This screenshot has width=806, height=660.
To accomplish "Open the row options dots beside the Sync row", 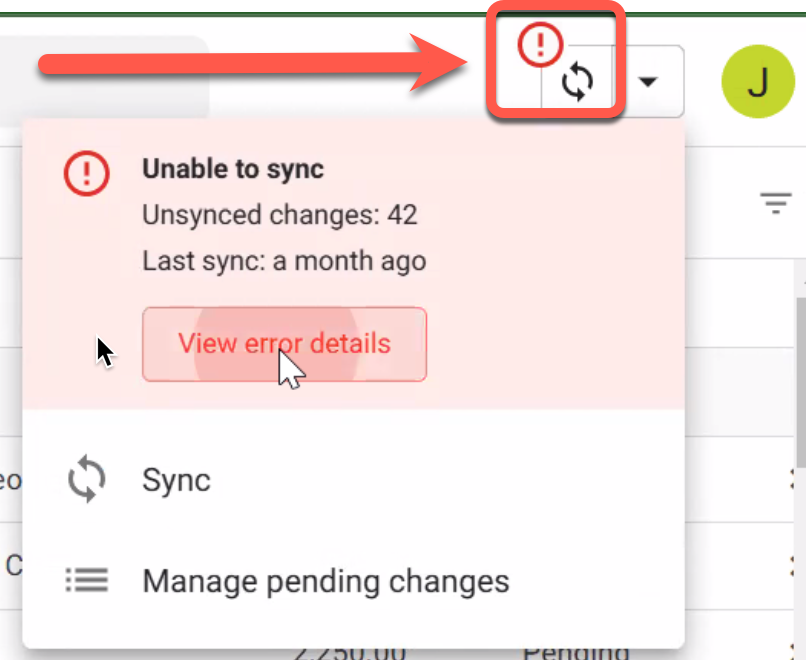I will [794, 479].
